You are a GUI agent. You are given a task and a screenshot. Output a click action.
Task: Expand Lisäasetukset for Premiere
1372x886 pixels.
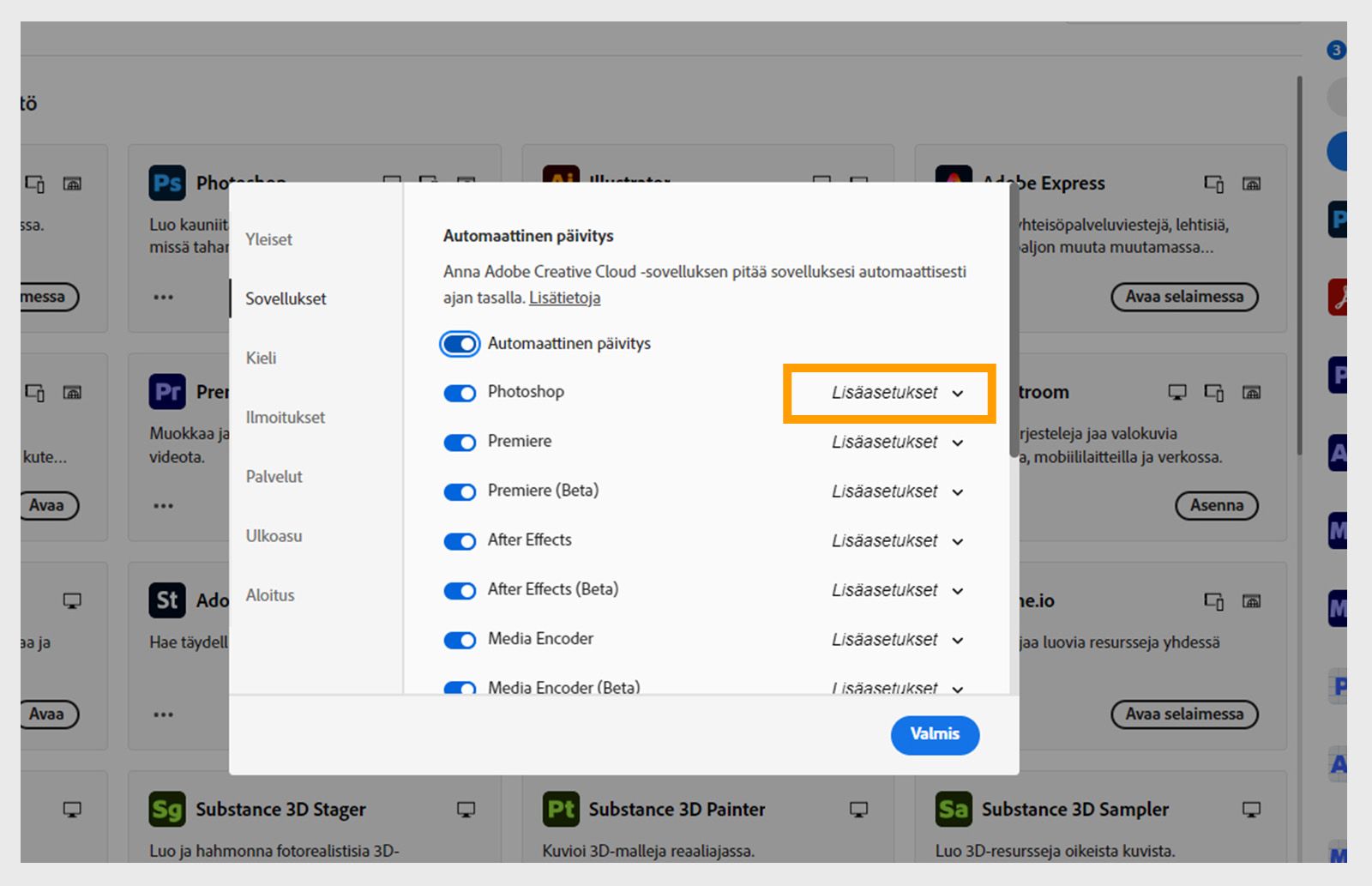click(898, 443)
